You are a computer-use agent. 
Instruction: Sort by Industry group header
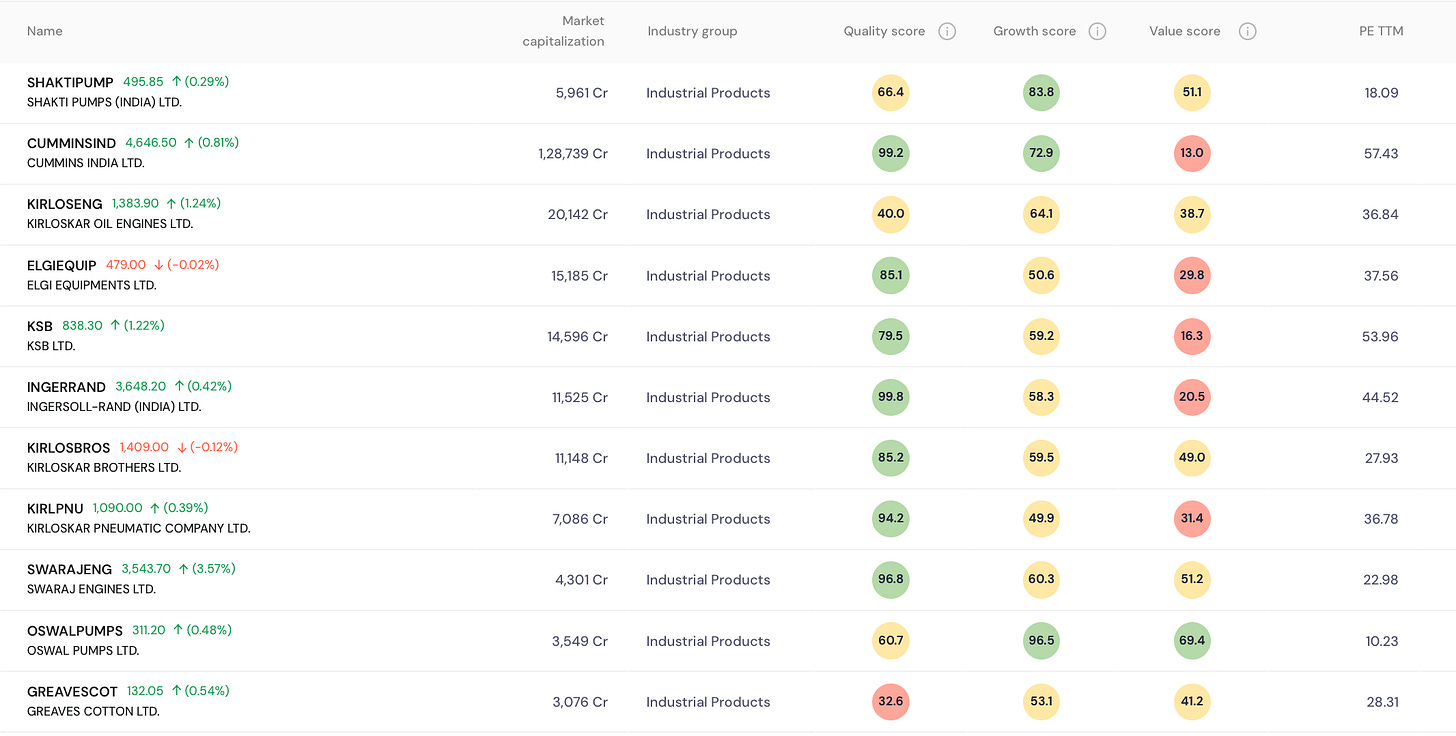point(692,31)
